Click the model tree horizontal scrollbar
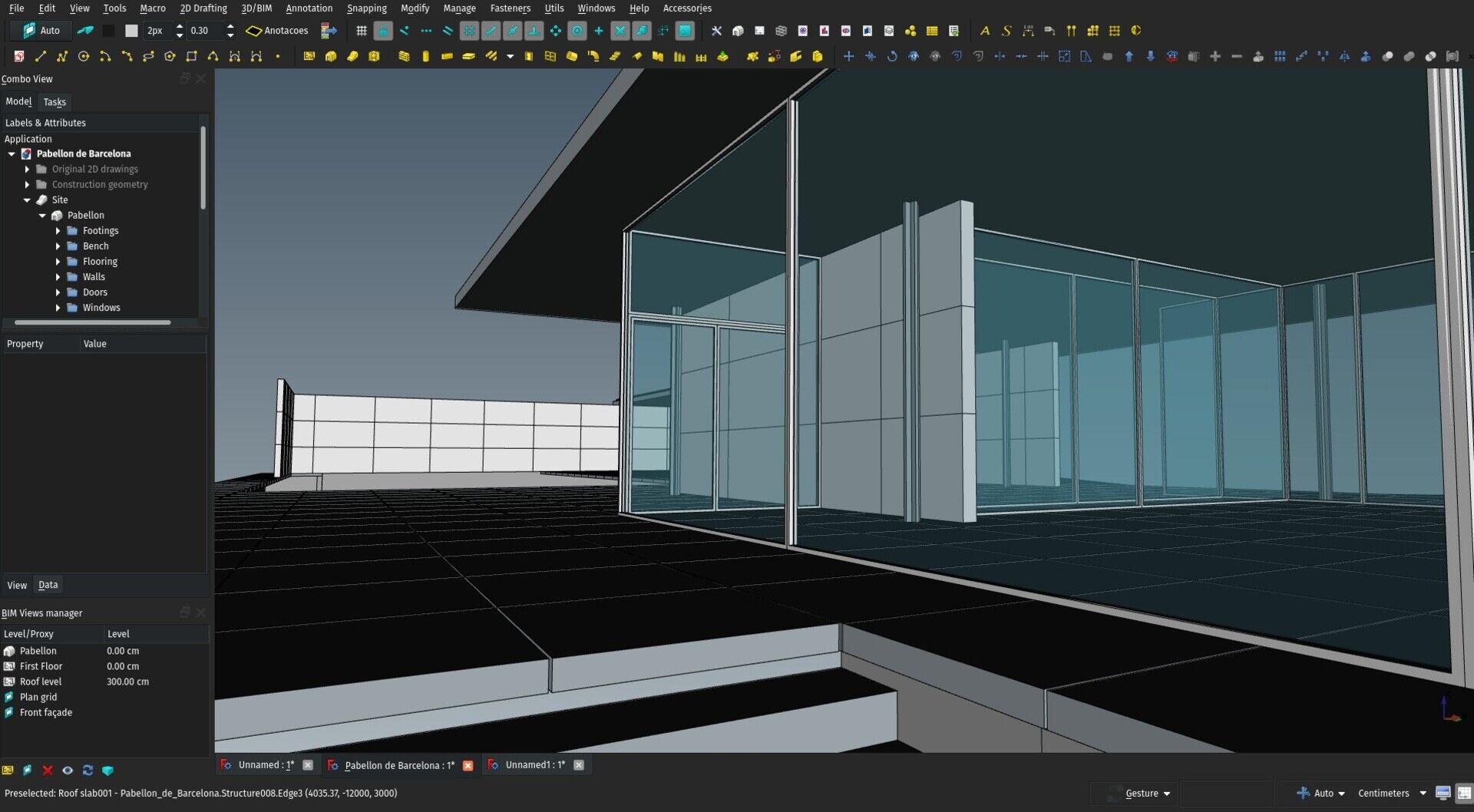The image size is (1474, 812). (92, 322)
